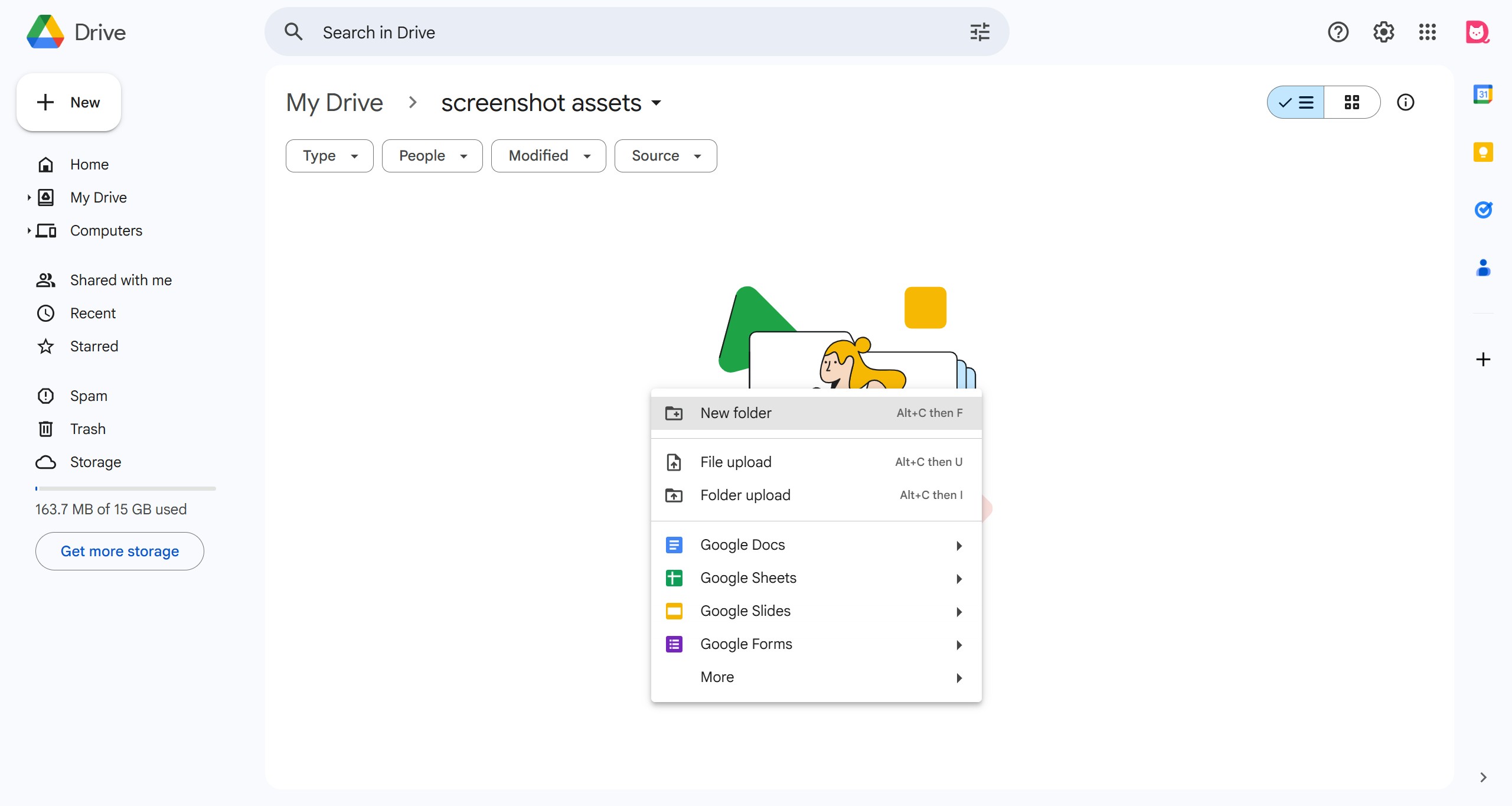1512x806 pixels.
Task: Open the Modified filter dropdown
Action: (x=548, y=156)
